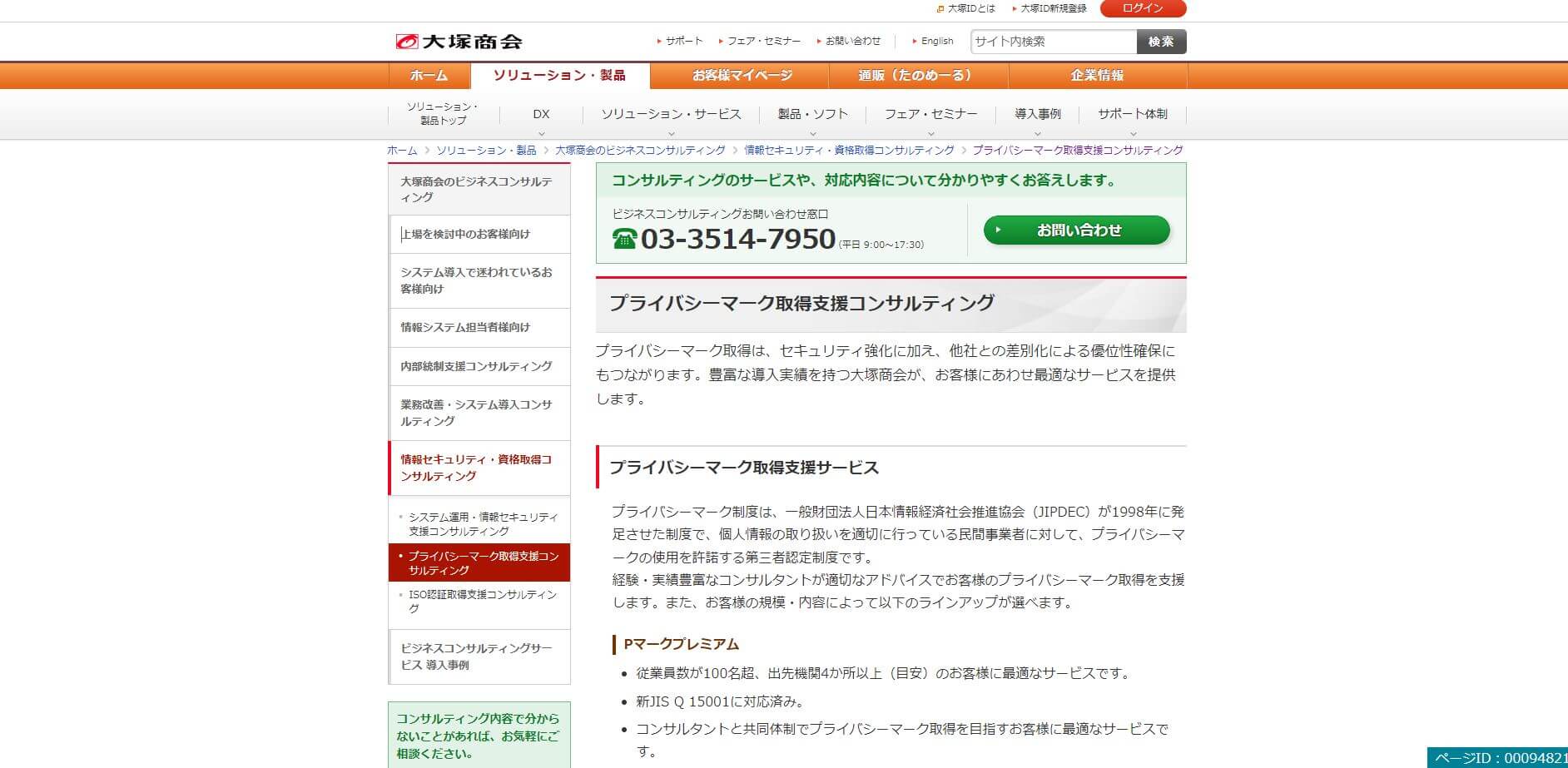1568x768 pixels.
Task: Expand the サポート体制 dropdown
Action: click(1133, 116)
